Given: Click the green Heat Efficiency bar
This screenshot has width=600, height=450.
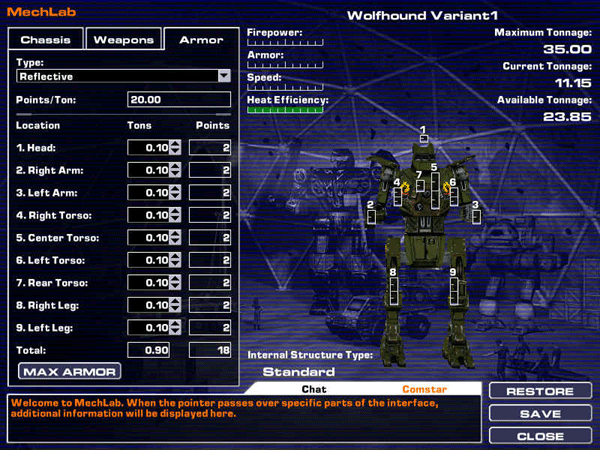Looking at the screenshot, I should (286, 110).
